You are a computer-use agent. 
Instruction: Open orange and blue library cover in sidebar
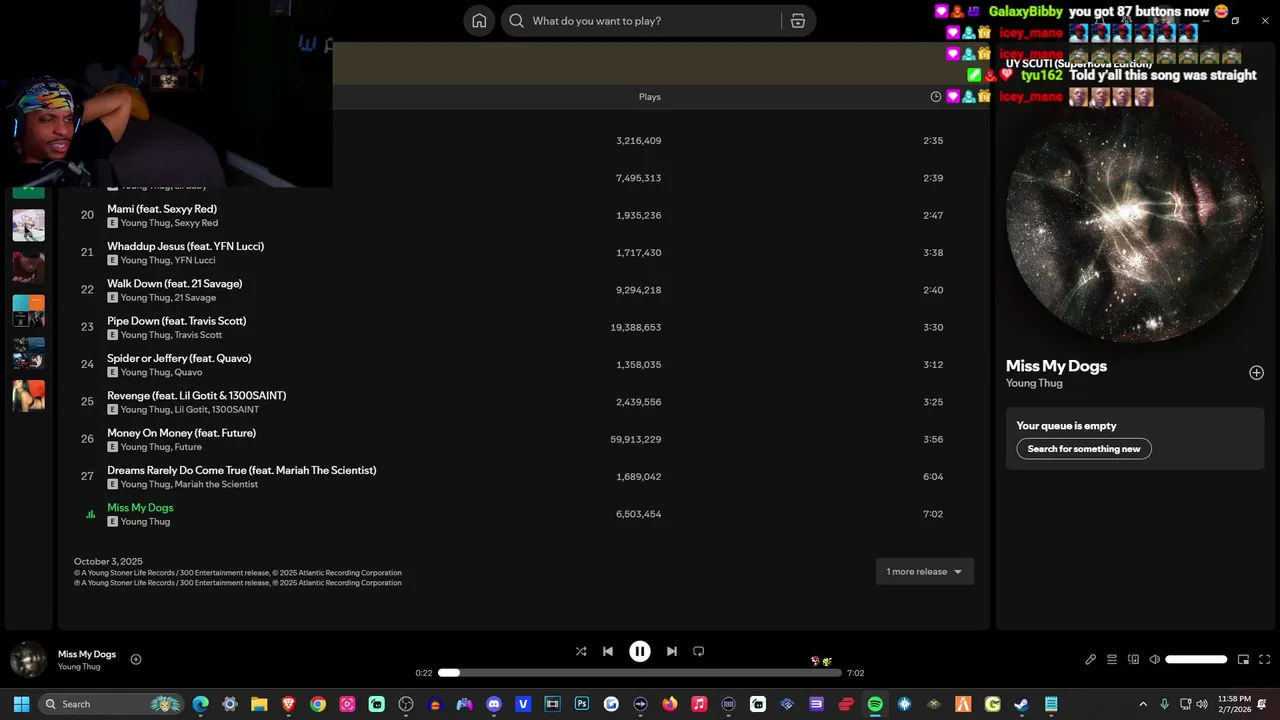point(28,311)
